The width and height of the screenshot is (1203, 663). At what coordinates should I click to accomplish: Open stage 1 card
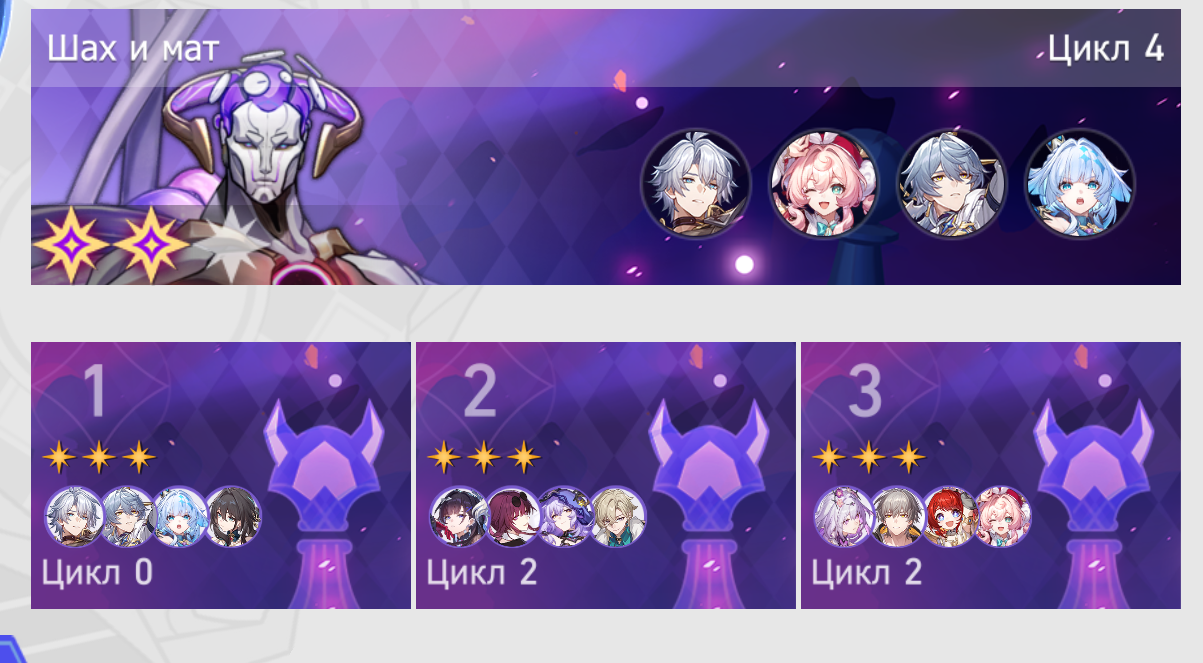[221, 475]
